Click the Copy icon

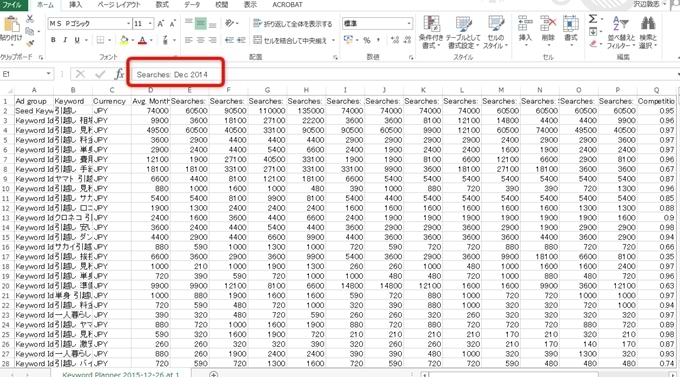(29, 31)
